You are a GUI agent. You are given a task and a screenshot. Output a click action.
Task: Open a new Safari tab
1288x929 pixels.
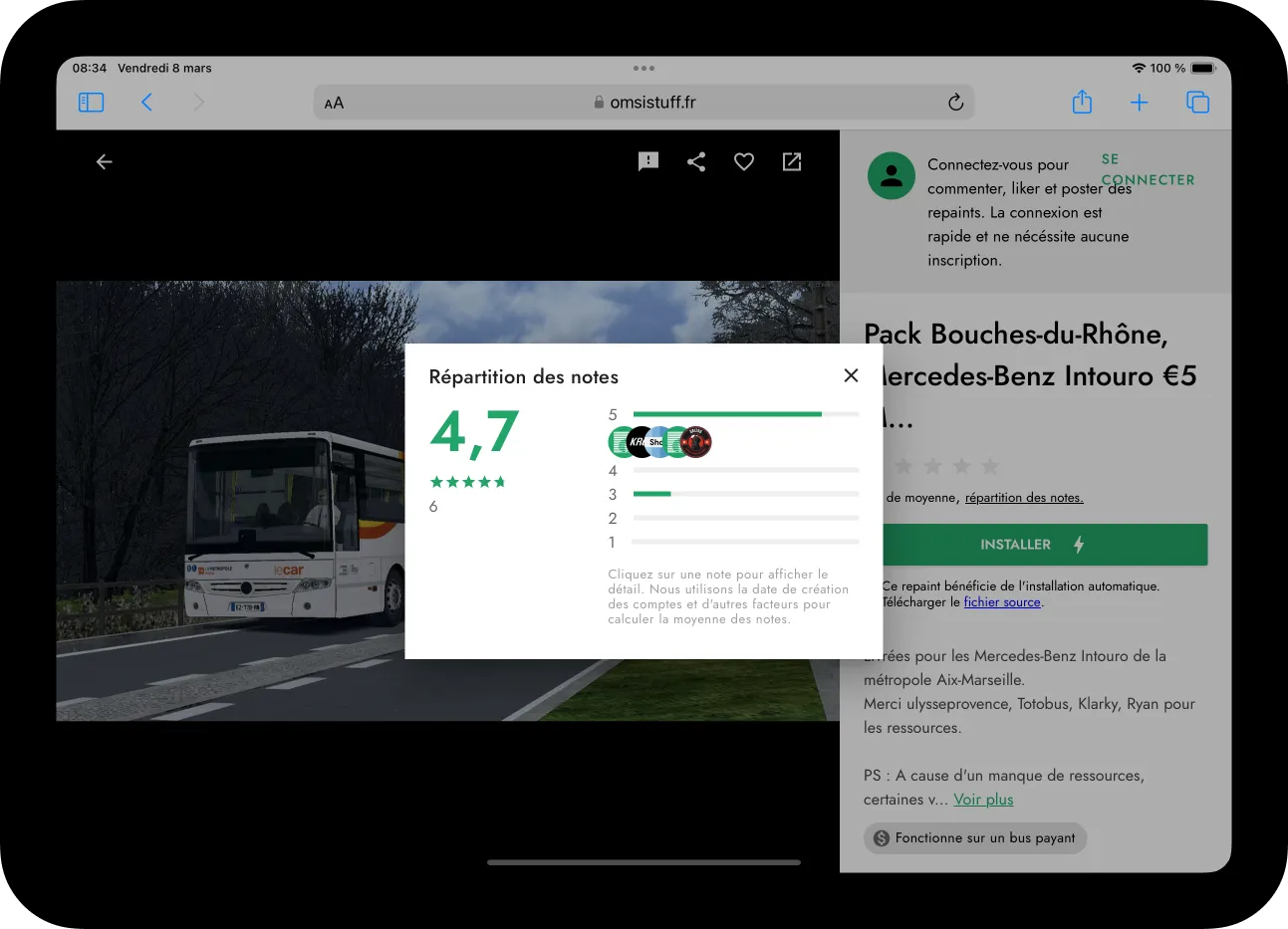(1139, 103)
